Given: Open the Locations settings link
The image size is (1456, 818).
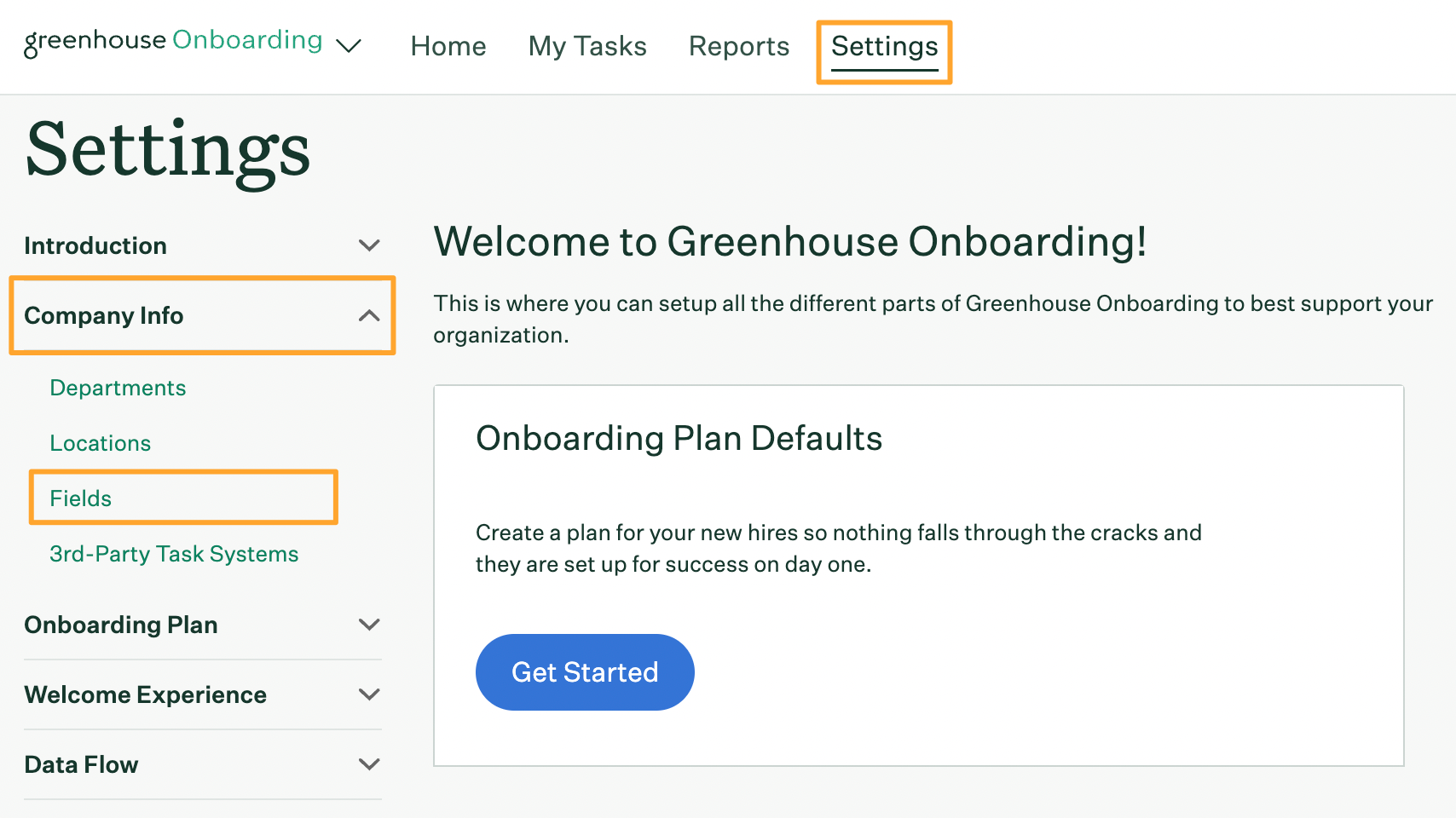Looking at the screenshot, I should (x=101, y=443).
